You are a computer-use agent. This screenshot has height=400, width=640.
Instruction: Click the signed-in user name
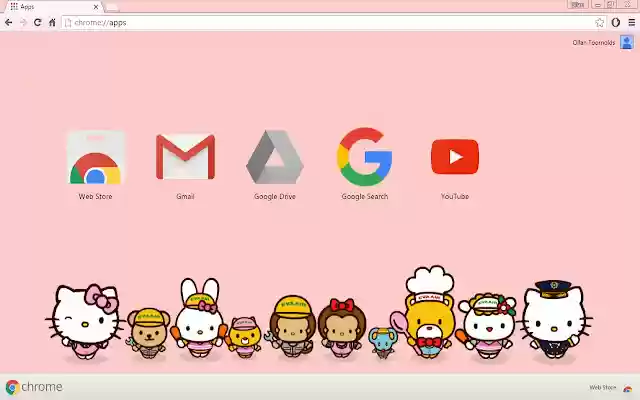point(593,42)
